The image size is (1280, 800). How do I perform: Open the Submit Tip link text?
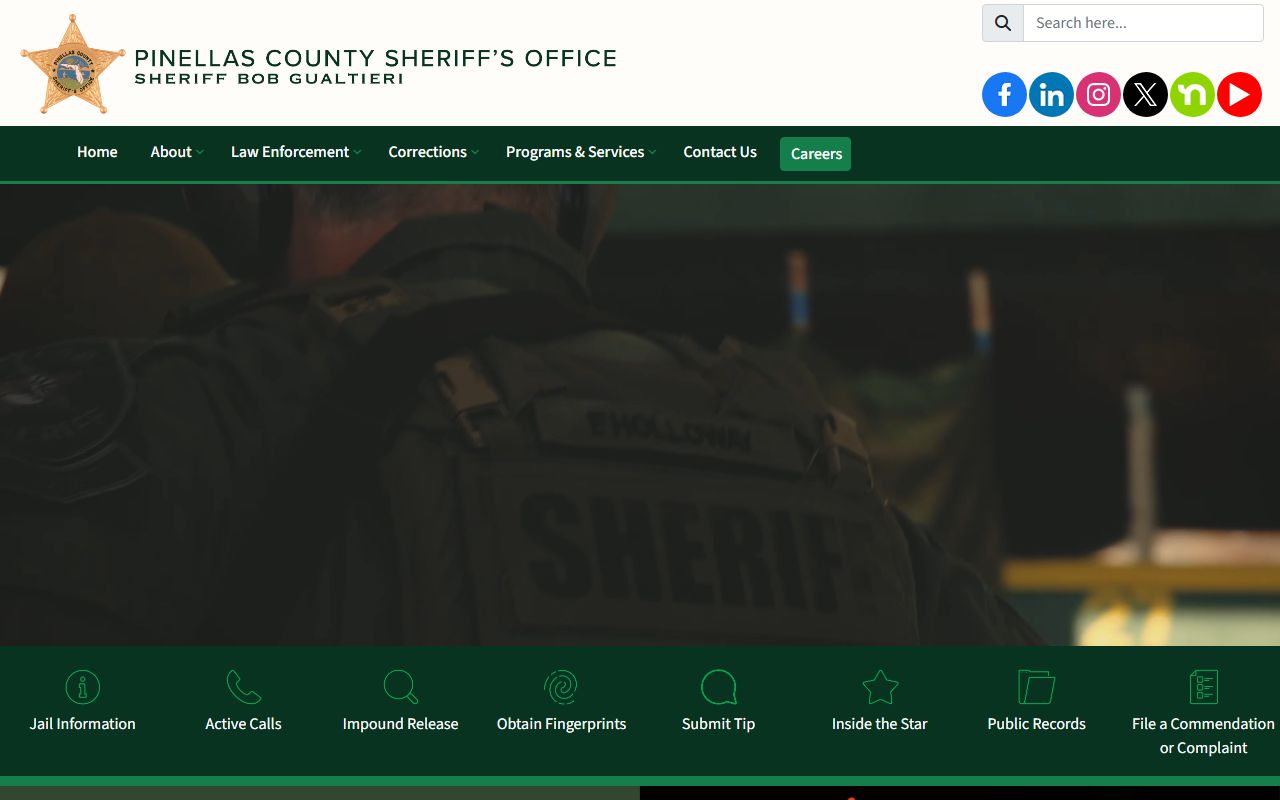718,724
